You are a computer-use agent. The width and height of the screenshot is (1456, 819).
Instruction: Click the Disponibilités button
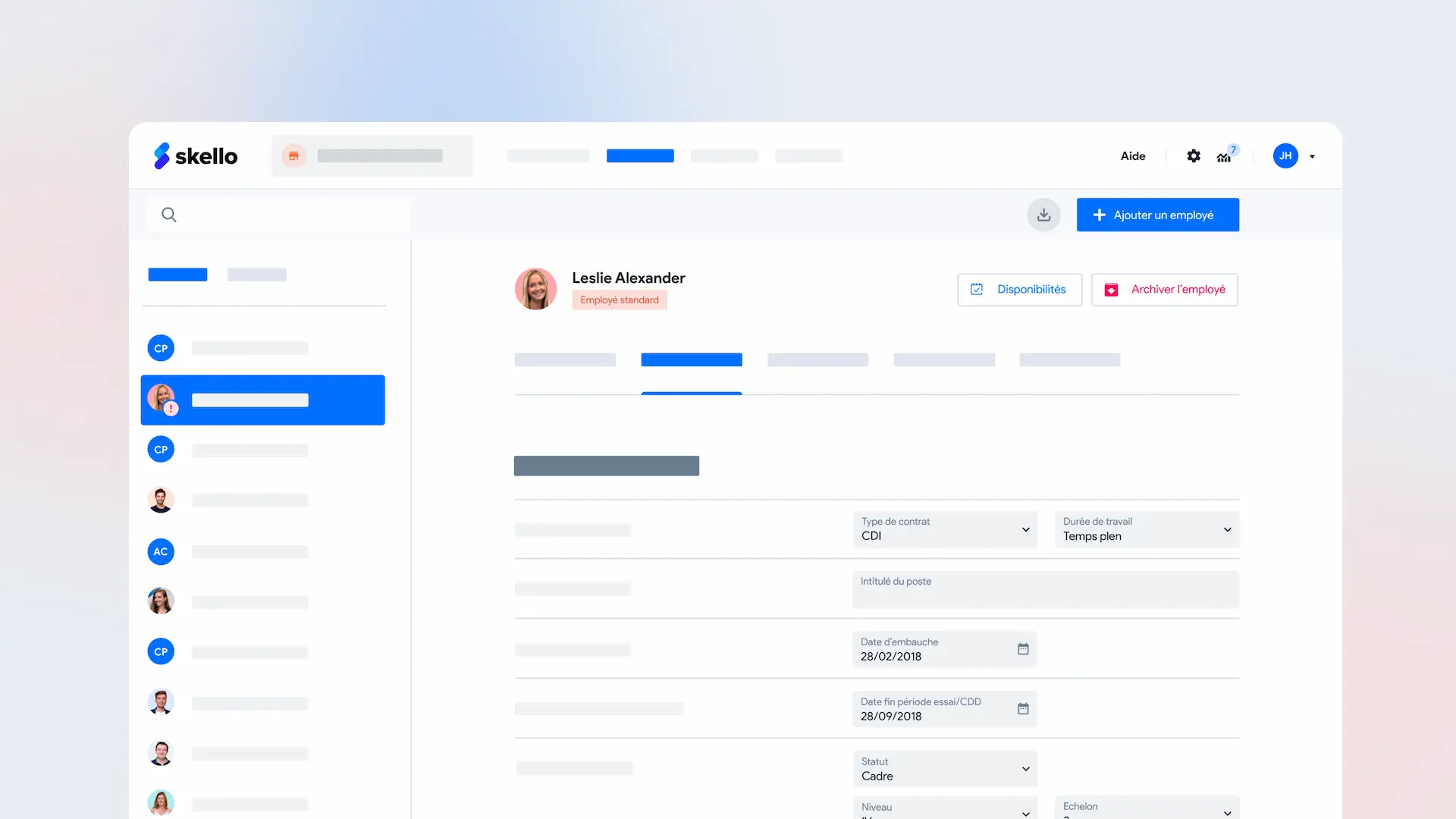tap(1019, 290)
